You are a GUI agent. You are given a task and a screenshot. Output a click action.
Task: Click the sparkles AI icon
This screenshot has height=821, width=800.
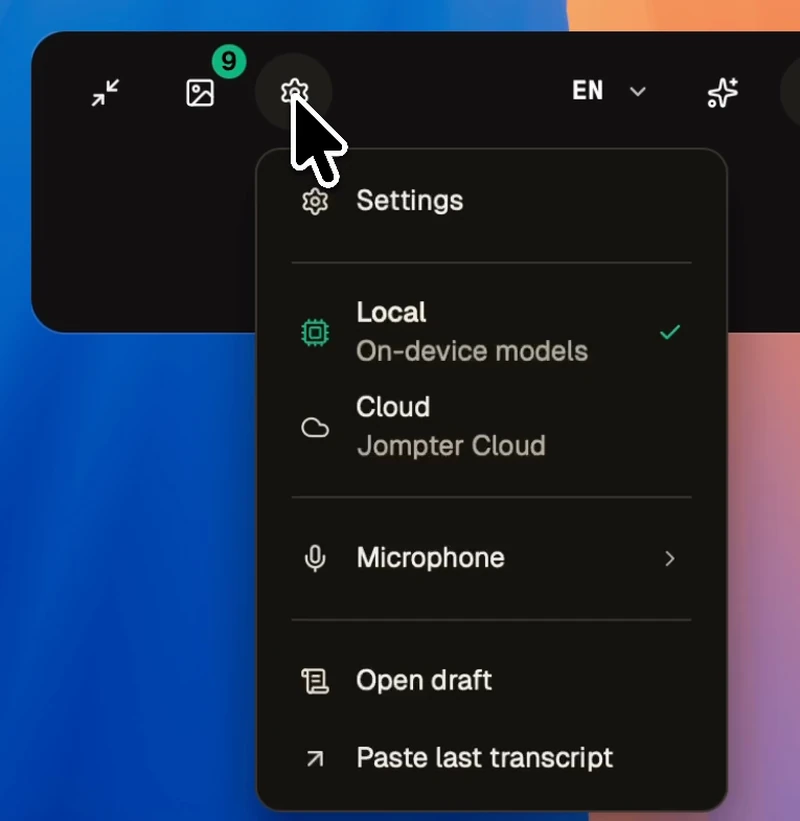[723, 93]
